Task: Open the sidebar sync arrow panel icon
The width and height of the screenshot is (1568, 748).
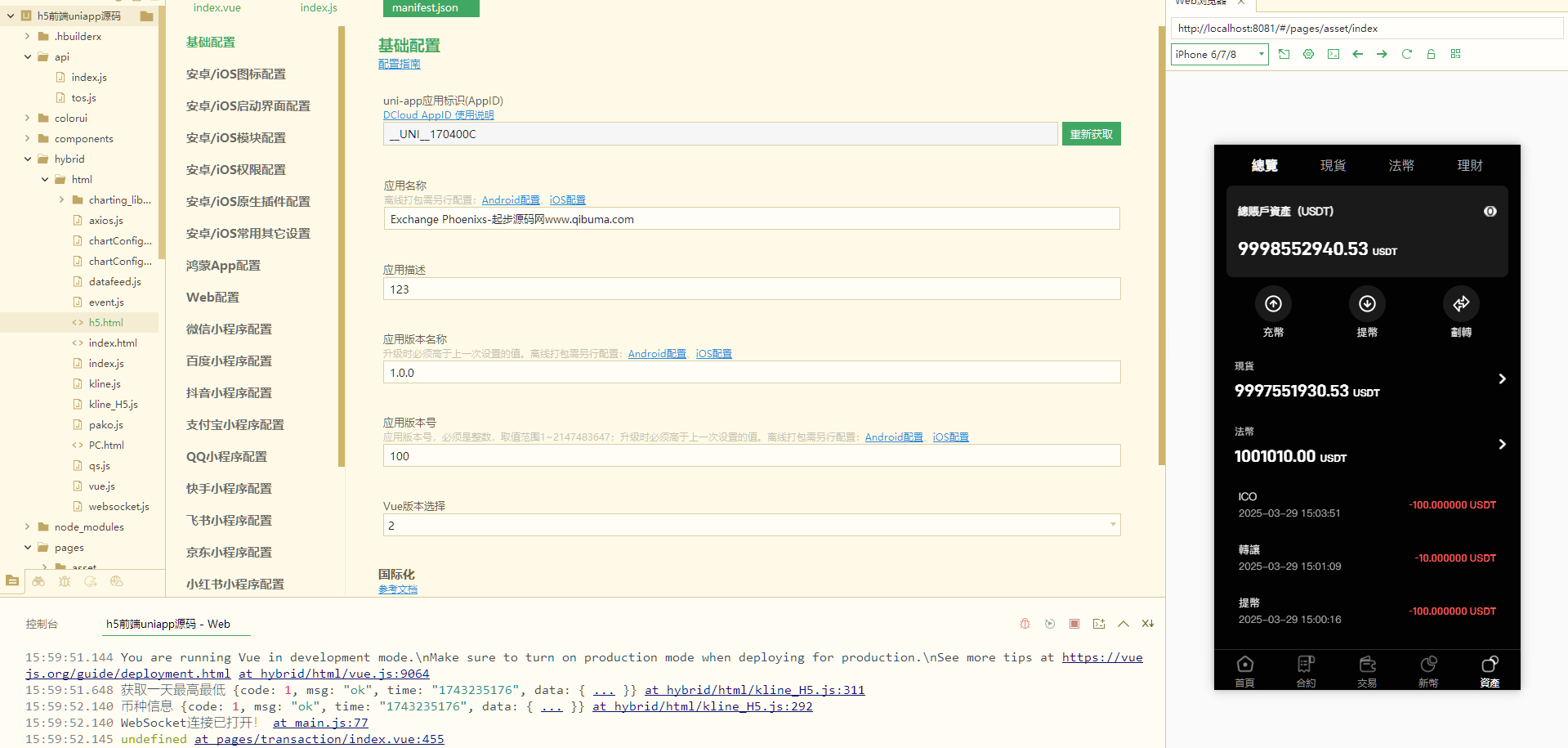Action: pyautogui.click(x=91, y=581)
